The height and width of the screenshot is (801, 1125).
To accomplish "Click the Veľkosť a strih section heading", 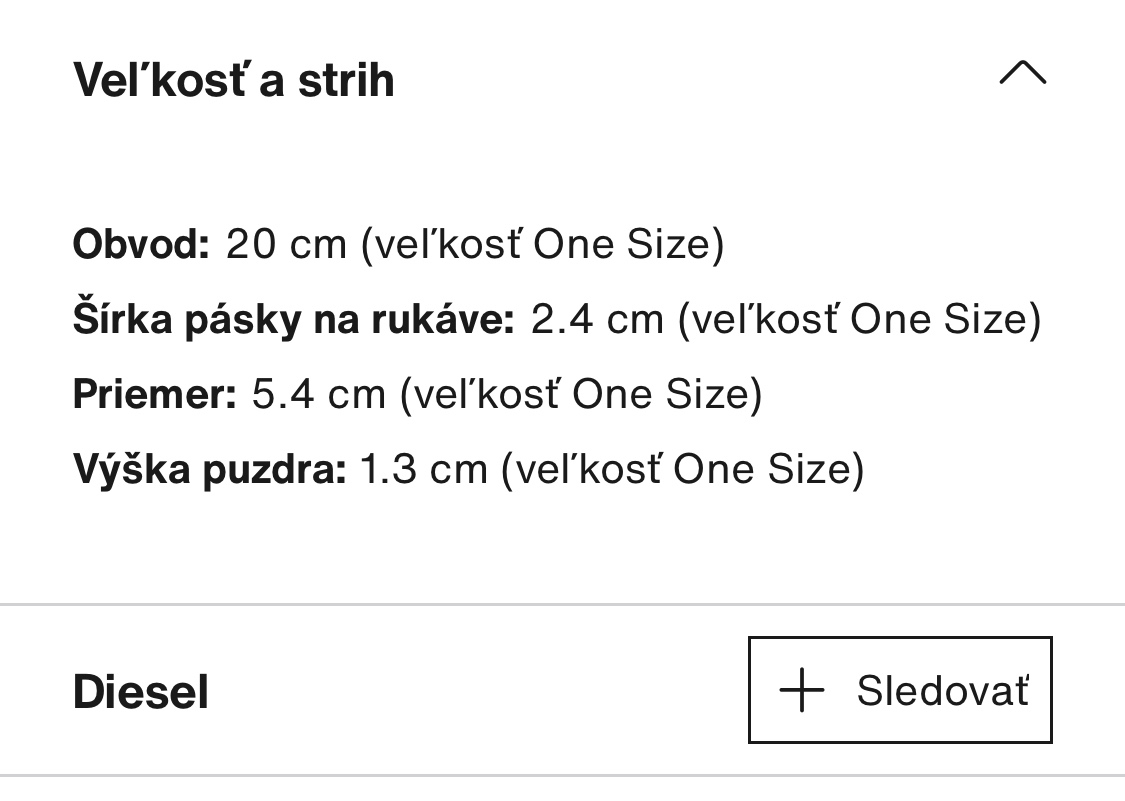I will pos(234,80).
